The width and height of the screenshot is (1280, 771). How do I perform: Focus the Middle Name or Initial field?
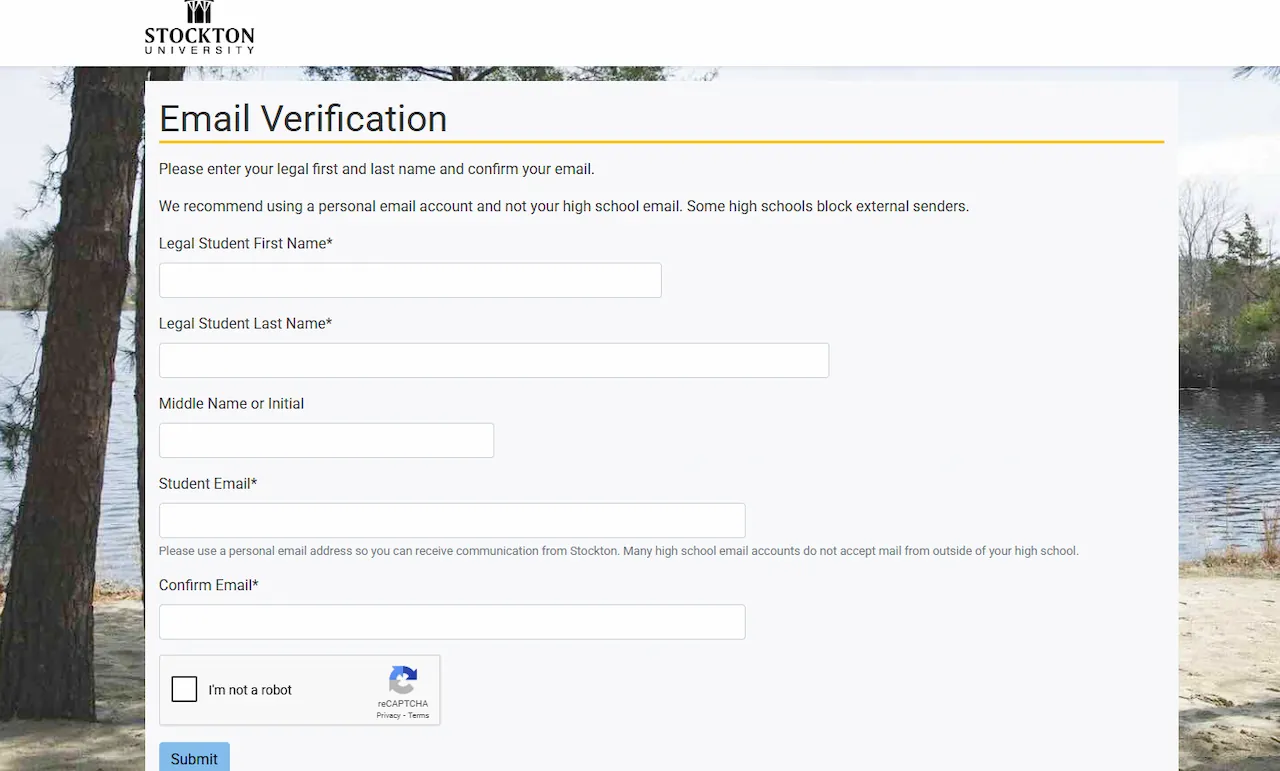tap(326, 440)
